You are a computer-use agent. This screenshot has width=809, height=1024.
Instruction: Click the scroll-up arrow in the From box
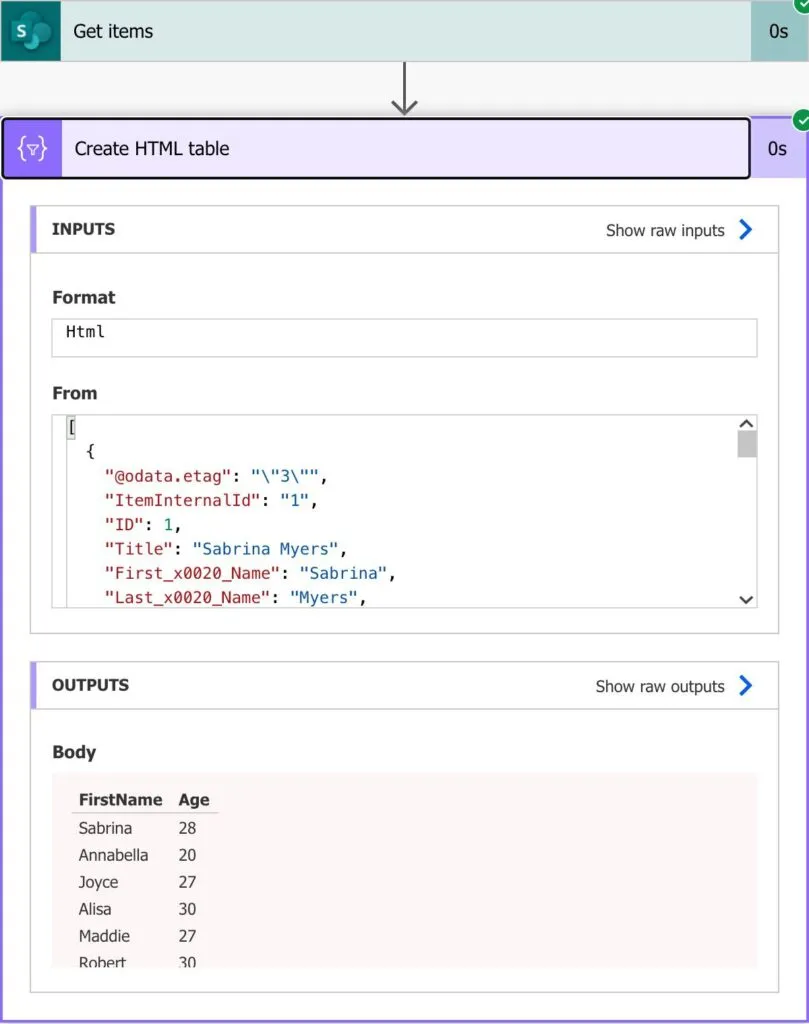[x=746, y=424]
